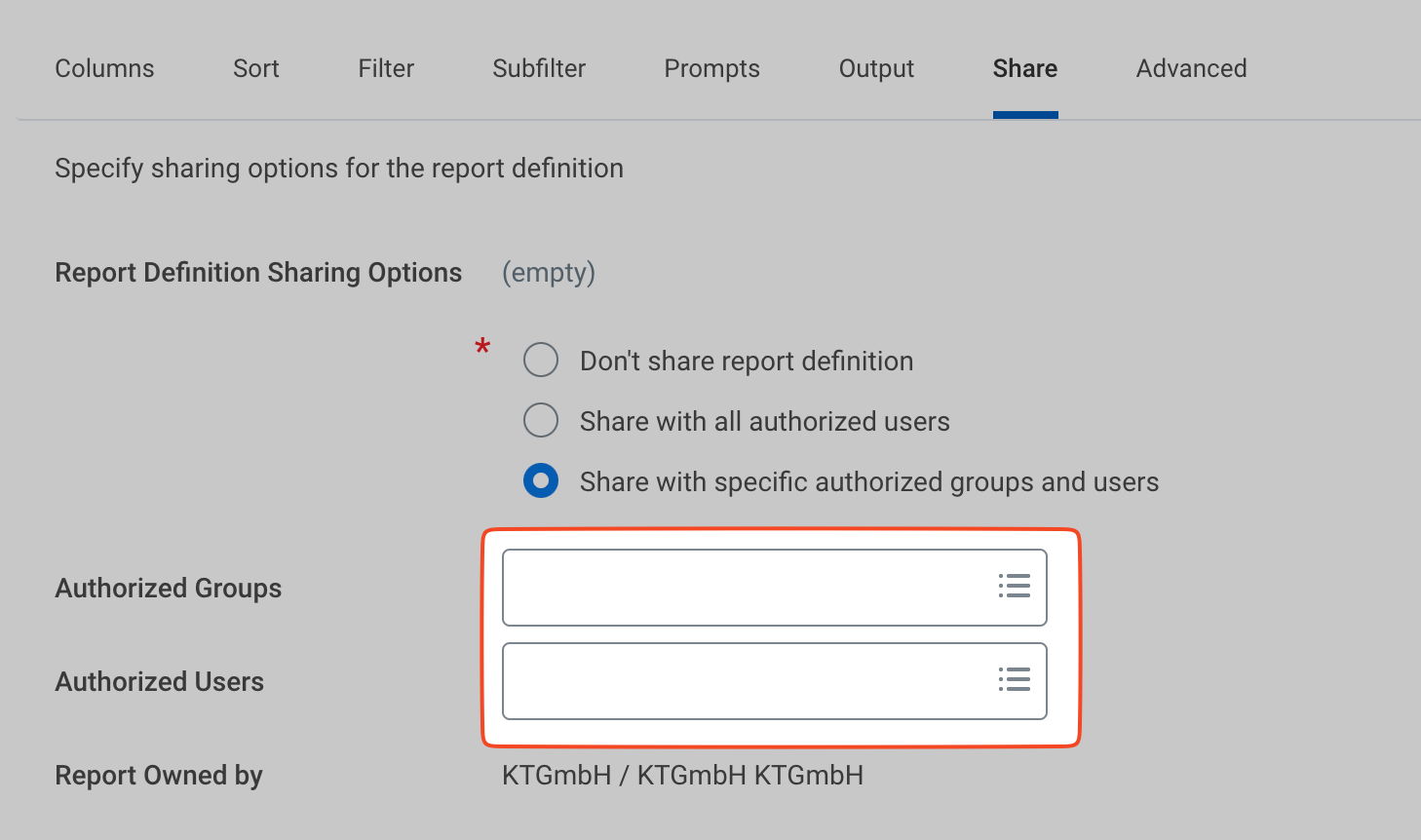
Task: Switch to the Advanced tab
Action: 1191,68
